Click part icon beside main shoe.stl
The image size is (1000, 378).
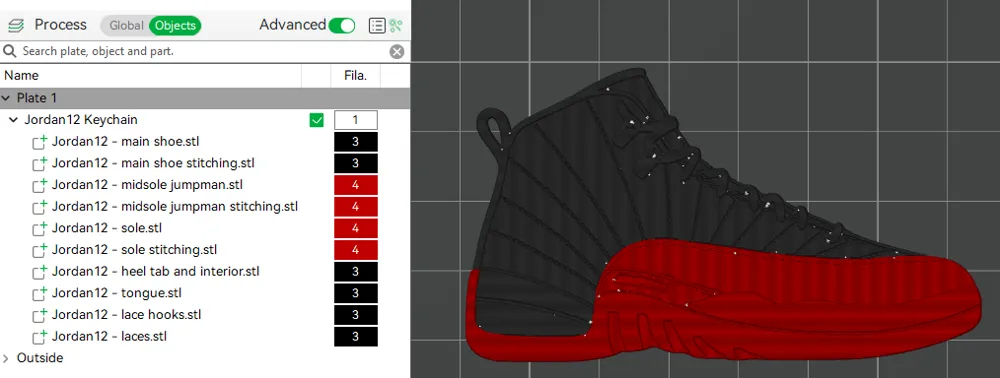(x=40, y=142)
